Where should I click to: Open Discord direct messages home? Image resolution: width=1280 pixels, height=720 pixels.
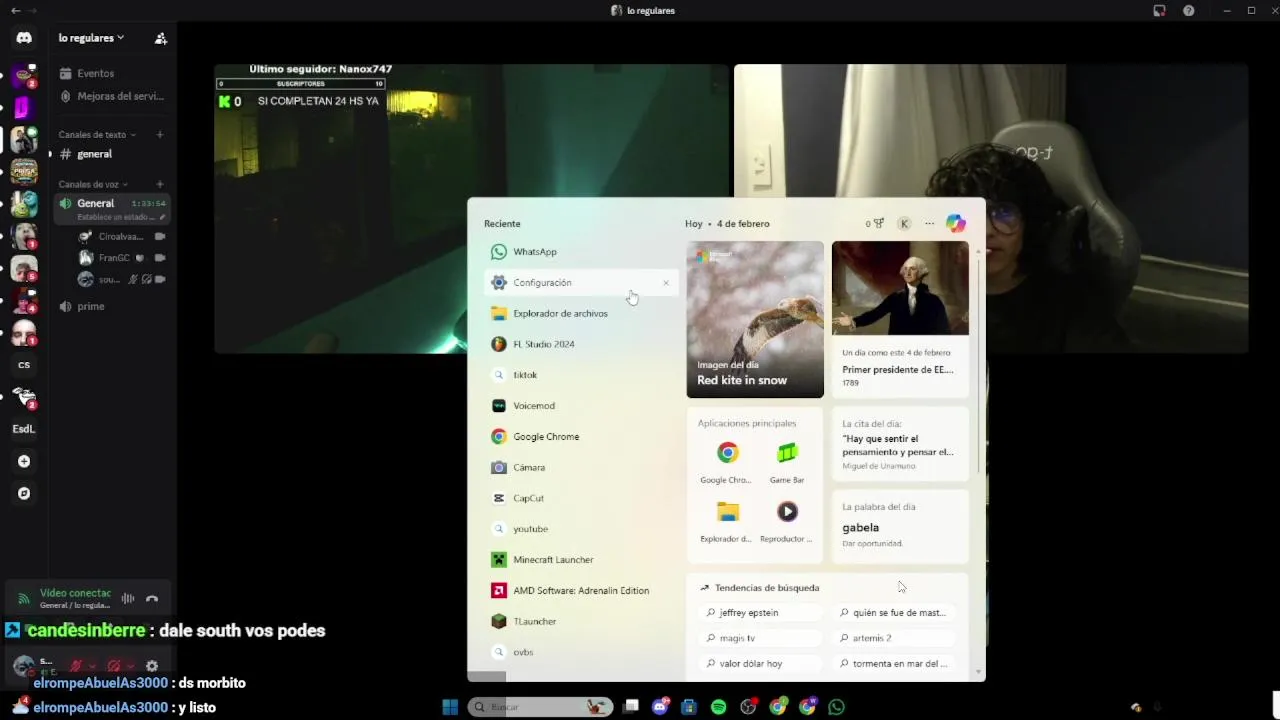(24, 38)
